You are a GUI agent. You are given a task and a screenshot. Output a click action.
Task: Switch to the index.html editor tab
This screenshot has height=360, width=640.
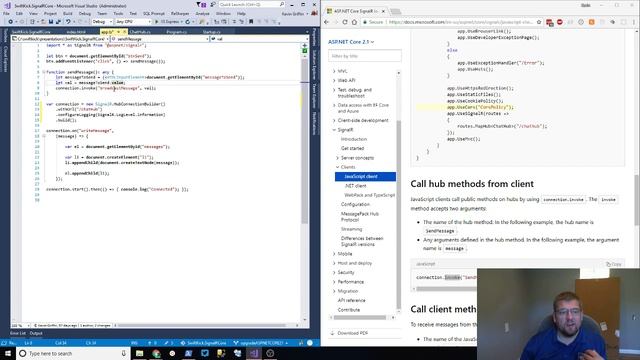76,32
